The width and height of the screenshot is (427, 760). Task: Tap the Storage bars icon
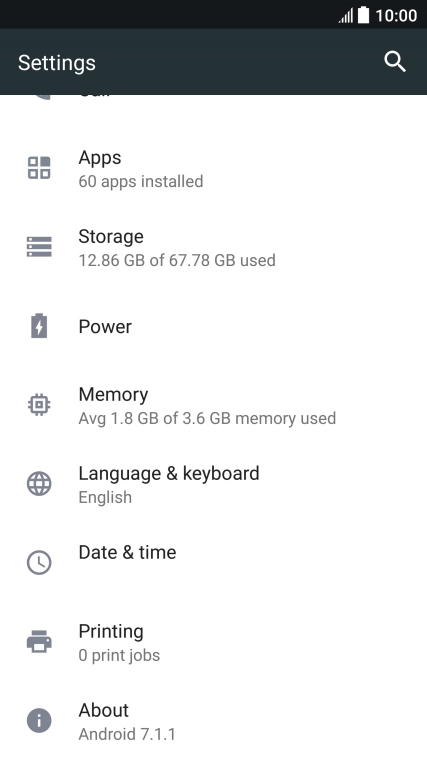39,247
